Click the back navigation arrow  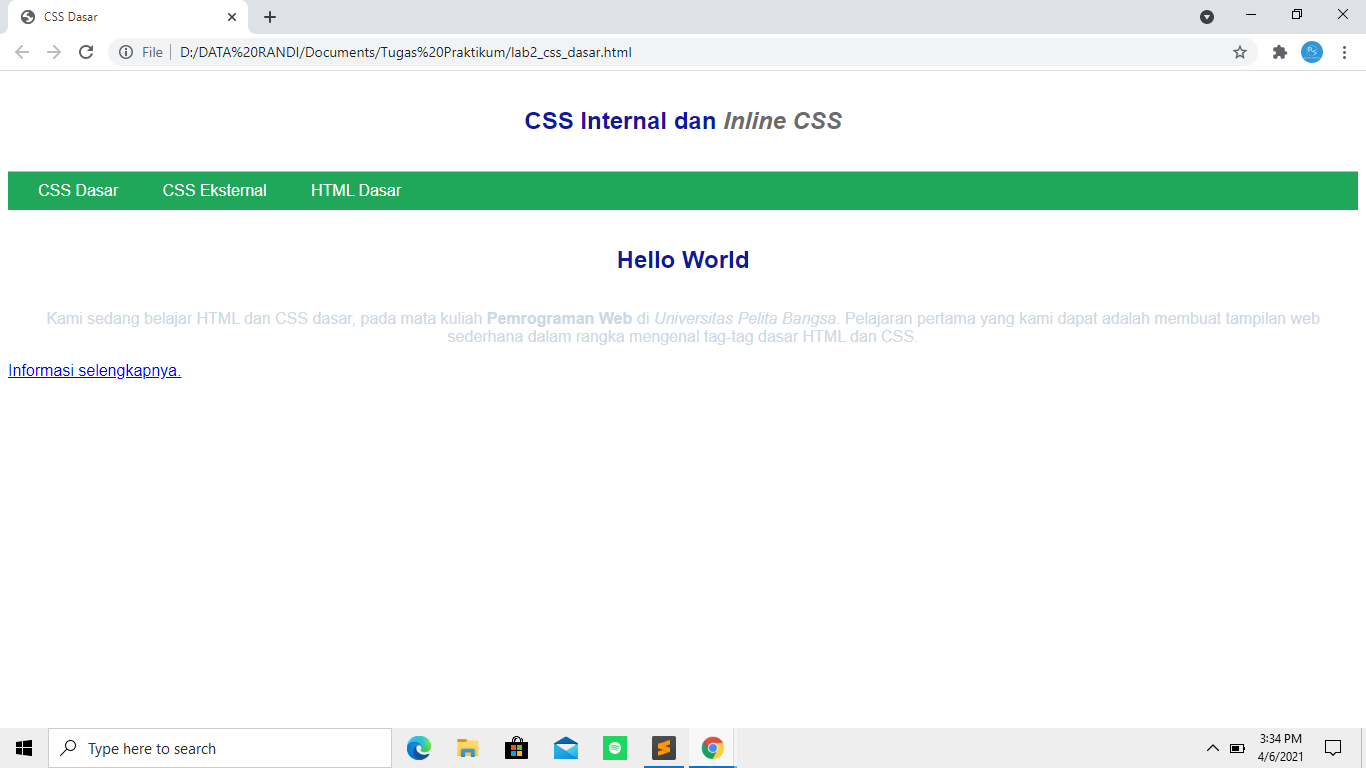click(21, 52)
